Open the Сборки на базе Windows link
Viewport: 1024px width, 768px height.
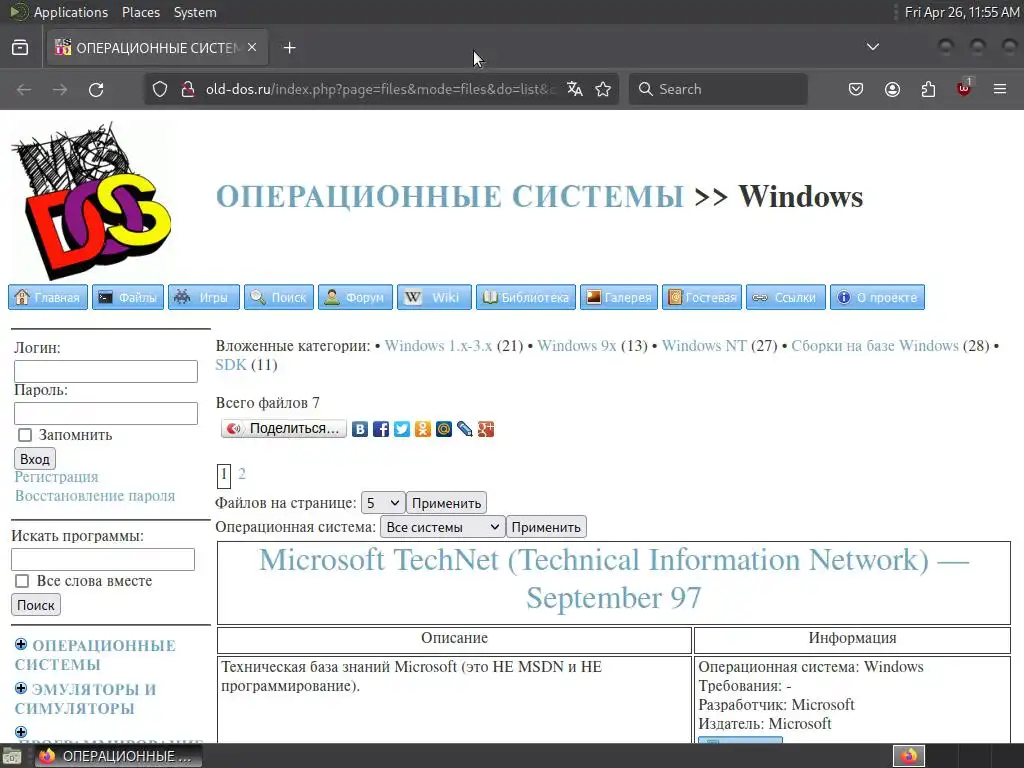click(875, 345)
